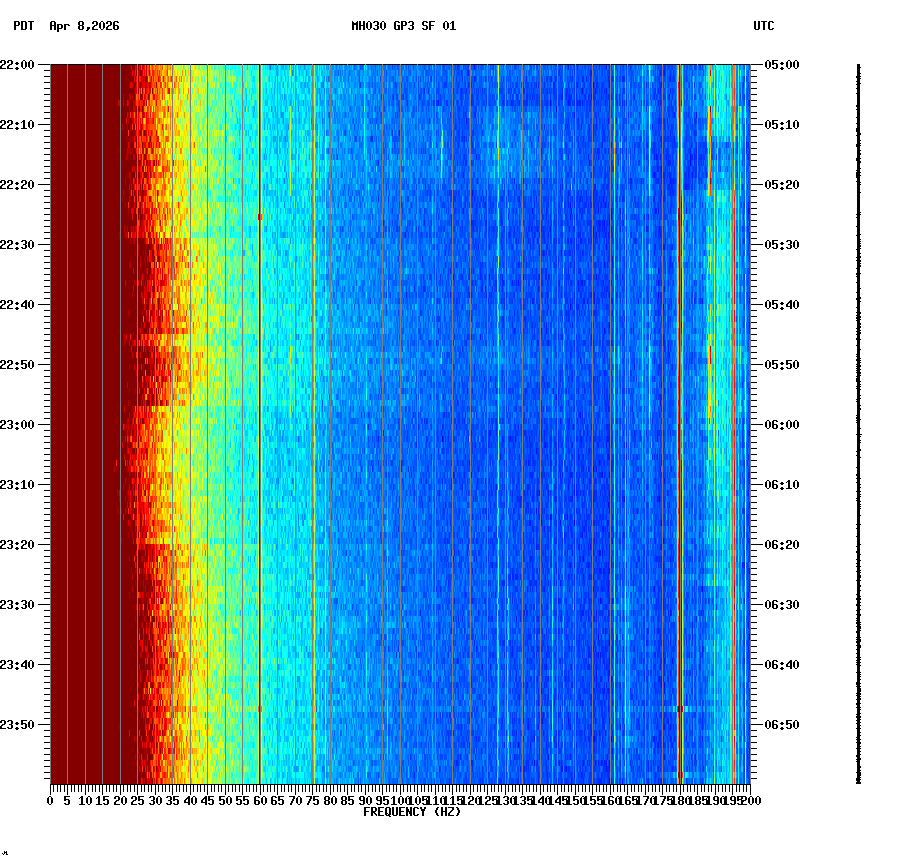
Task: Click the 100 Hz frequency tick label
Action: [x=398, y=800]
